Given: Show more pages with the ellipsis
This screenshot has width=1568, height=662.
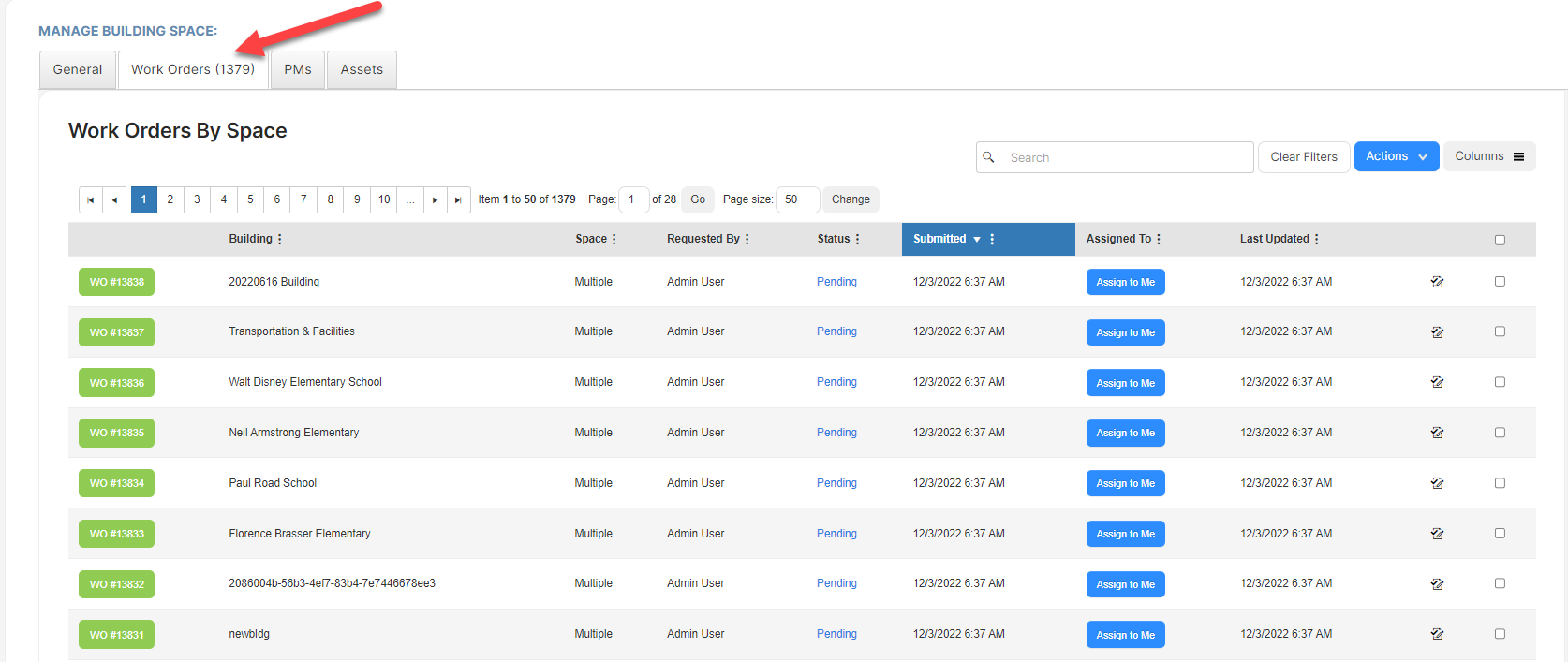Looking at the screenshot, I should 410,199.
